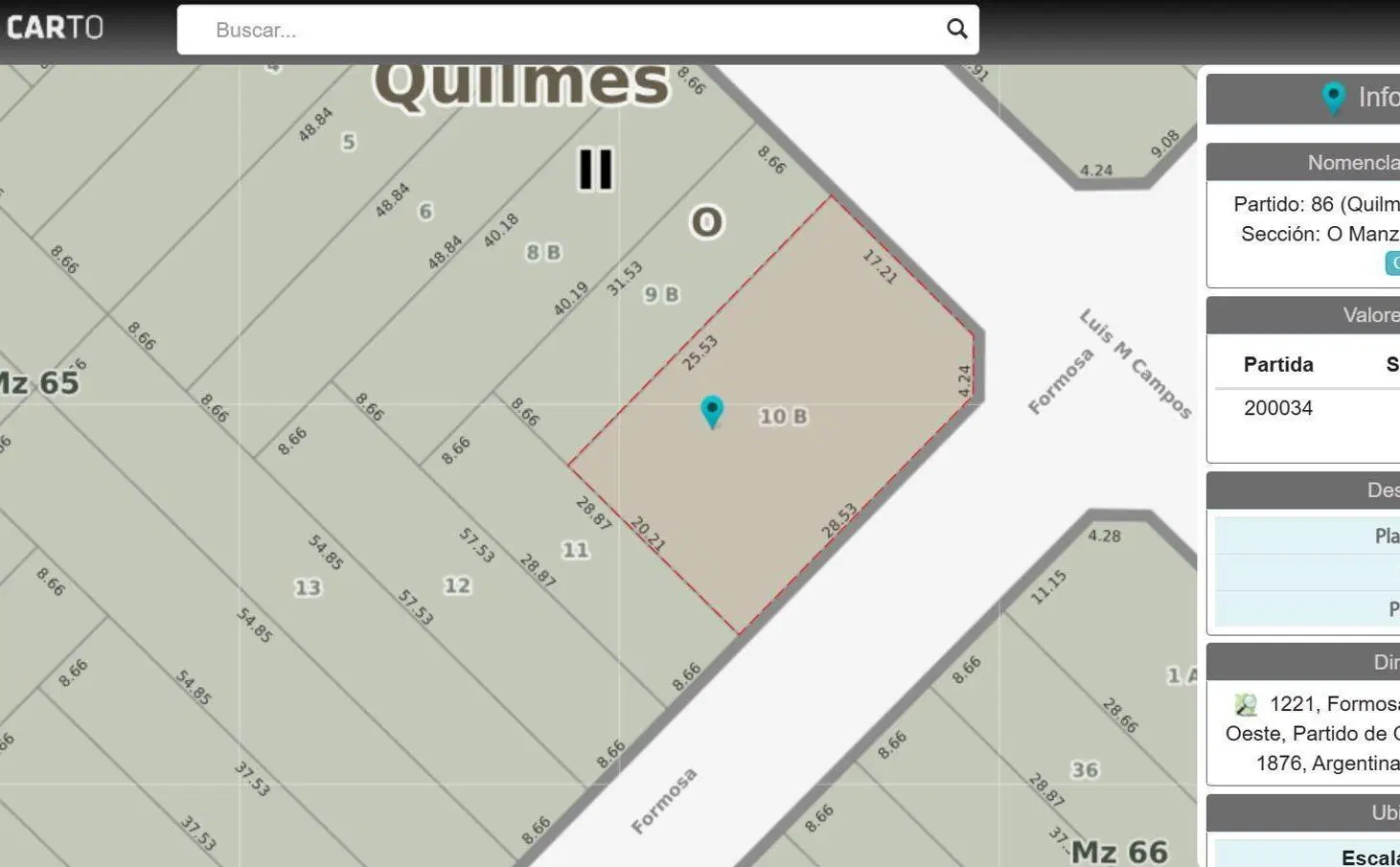Select parcel number 6
This screenshot has height=867, width=1400.
(425, 211)
